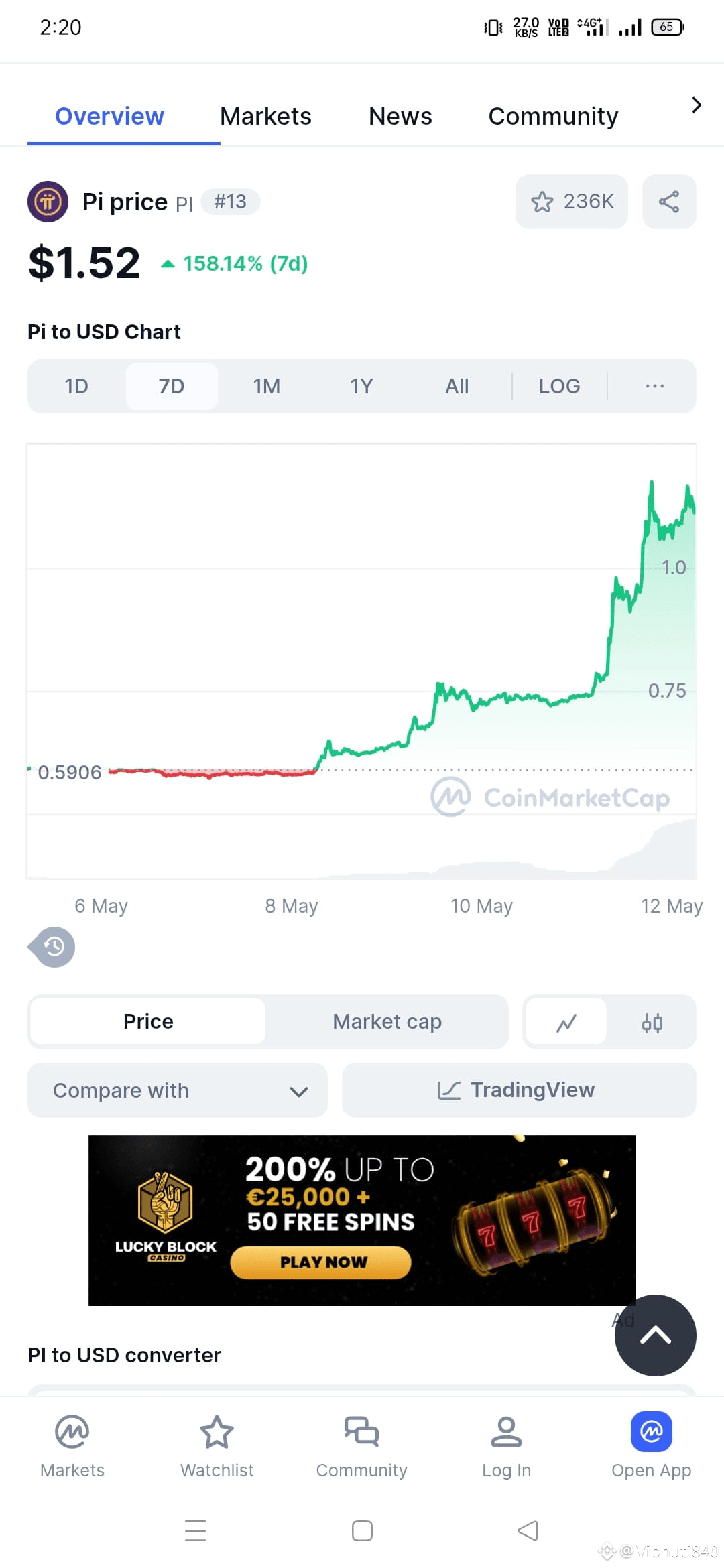Switch to line chart view icon
Screen dimensions: 724x1568
[x=566, y=1023]
